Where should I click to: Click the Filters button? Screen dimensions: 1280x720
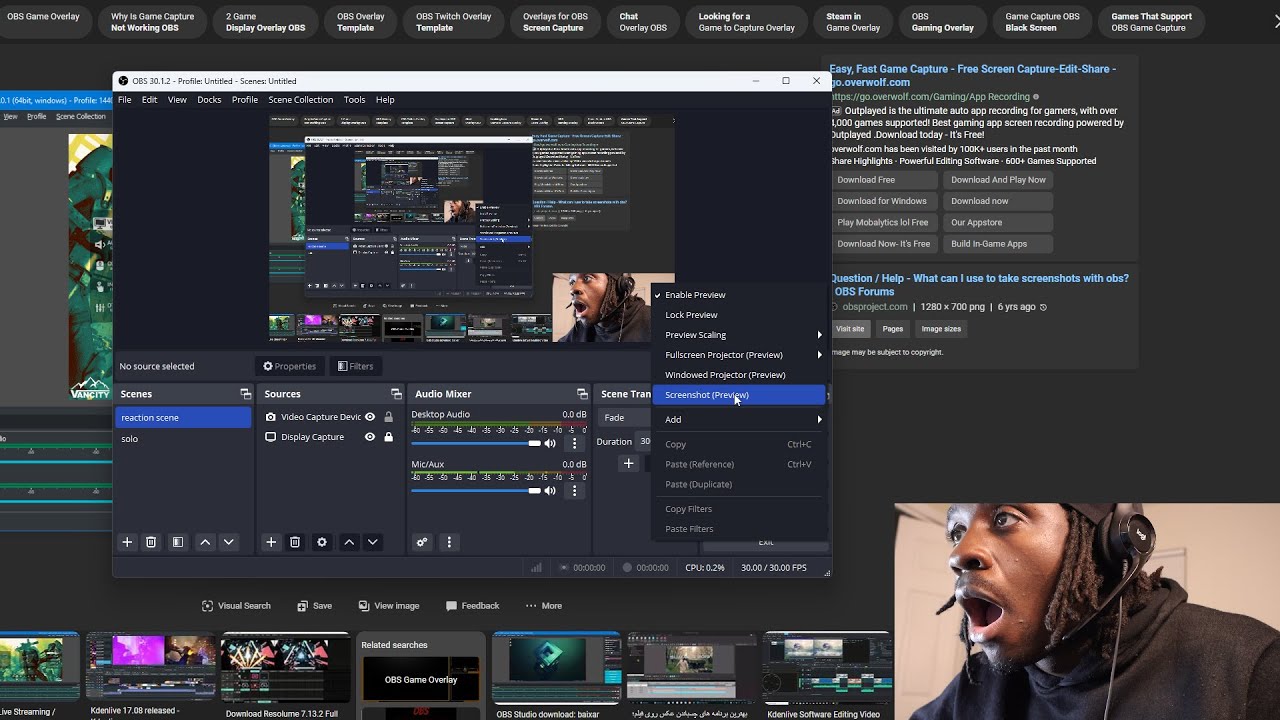[x=355, y=366]
